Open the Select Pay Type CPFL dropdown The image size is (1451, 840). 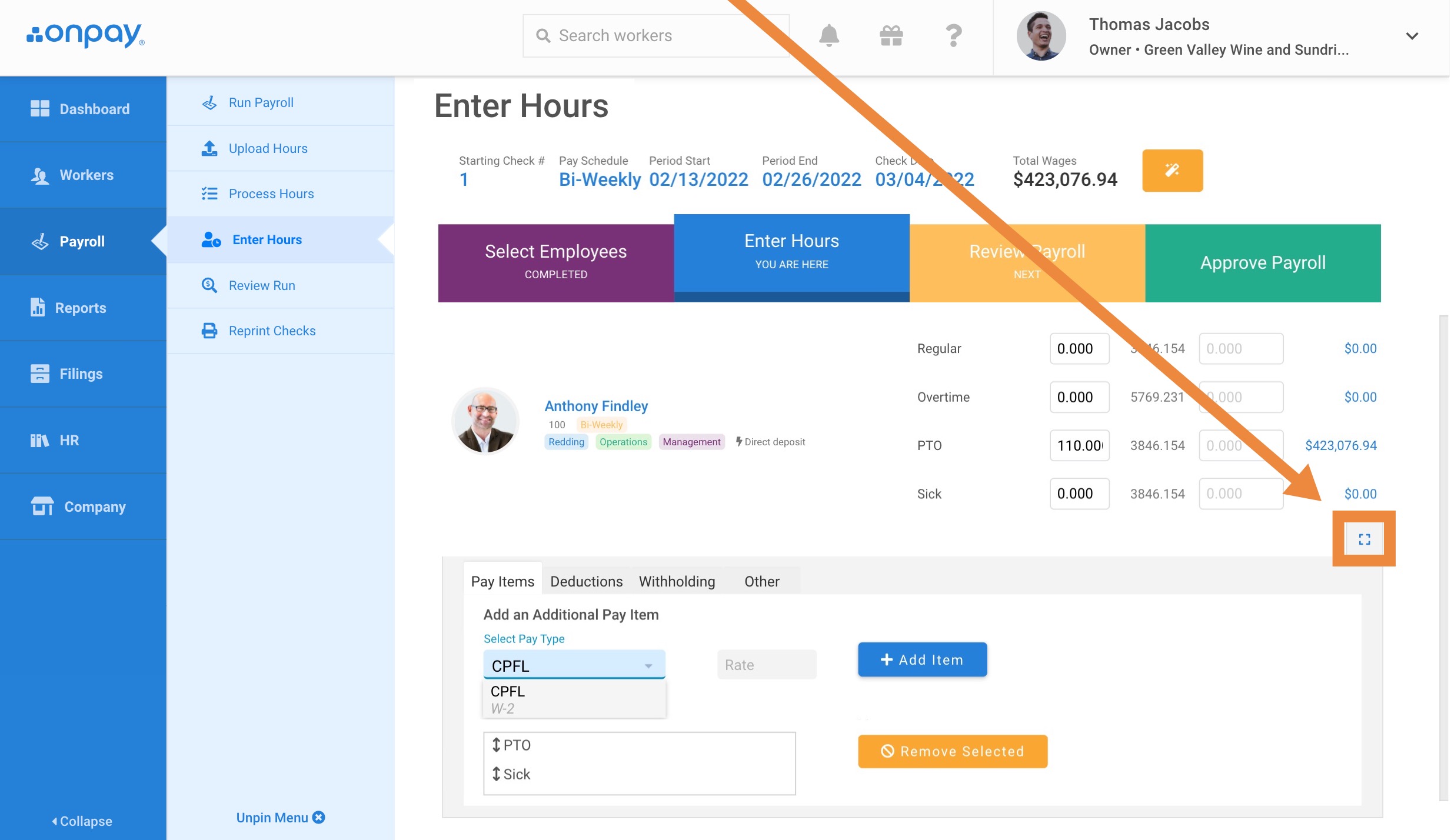pos(574,665)
